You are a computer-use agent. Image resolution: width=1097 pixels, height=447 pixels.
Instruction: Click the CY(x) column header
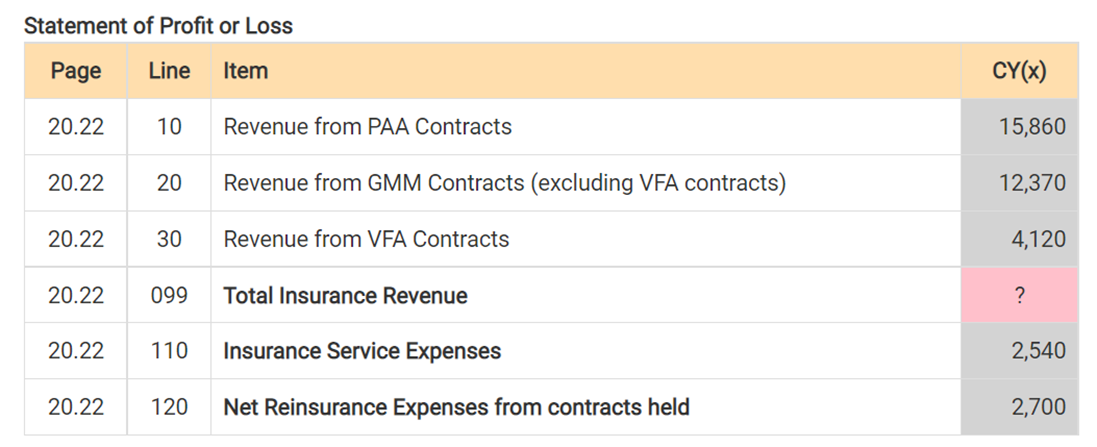click(1019, 71)
